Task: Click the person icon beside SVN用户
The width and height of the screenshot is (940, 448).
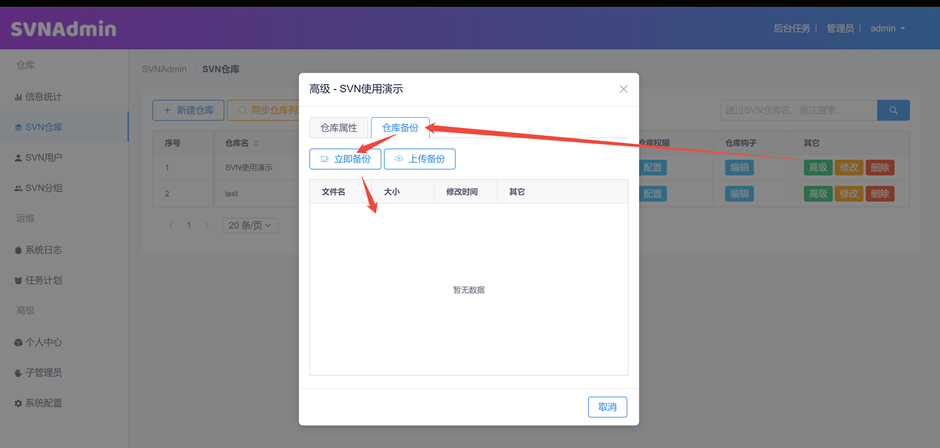Action: click(18, 158)
